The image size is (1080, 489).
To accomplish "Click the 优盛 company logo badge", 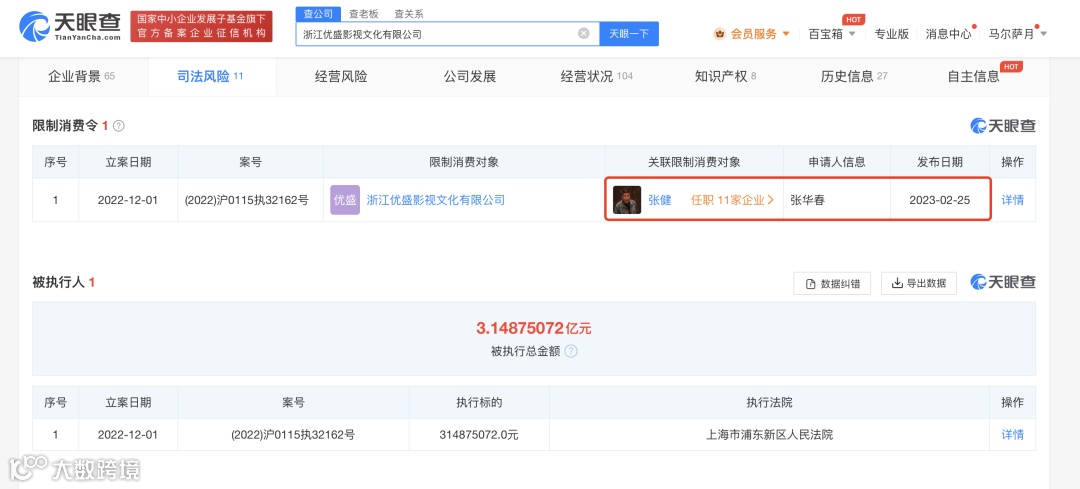I will point(345,200).
